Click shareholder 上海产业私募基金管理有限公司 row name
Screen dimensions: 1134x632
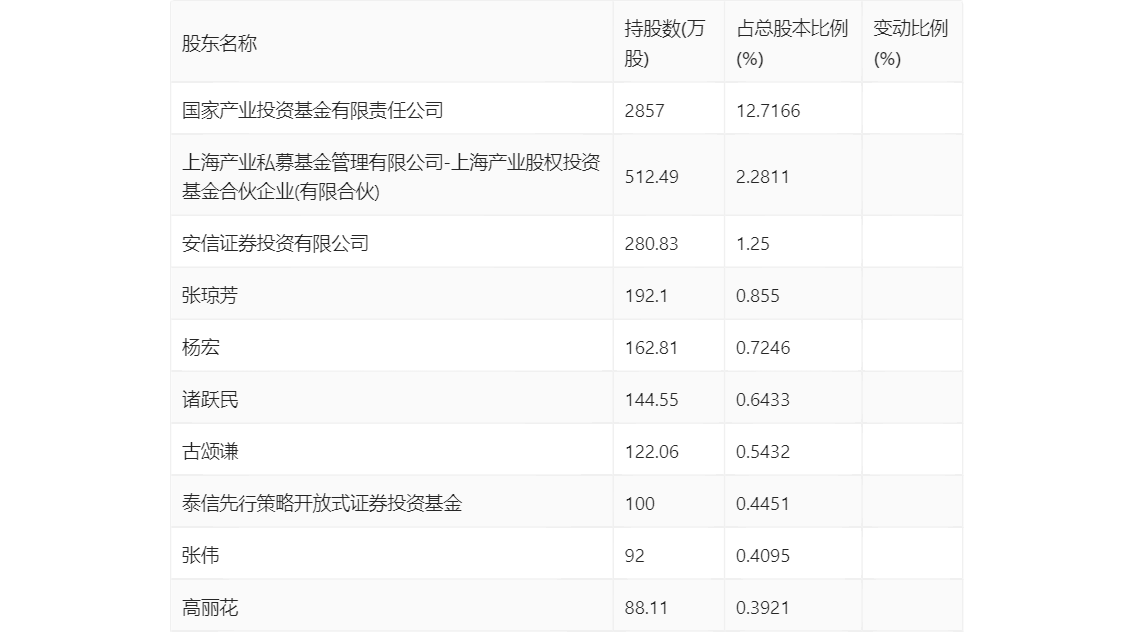coord(391,176)
